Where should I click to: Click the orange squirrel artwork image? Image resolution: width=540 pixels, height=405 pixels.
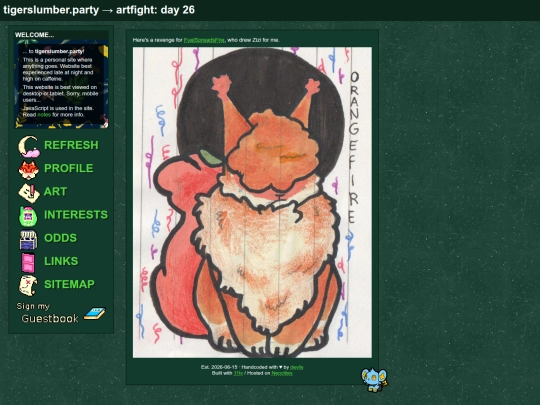tap(252, 202)
